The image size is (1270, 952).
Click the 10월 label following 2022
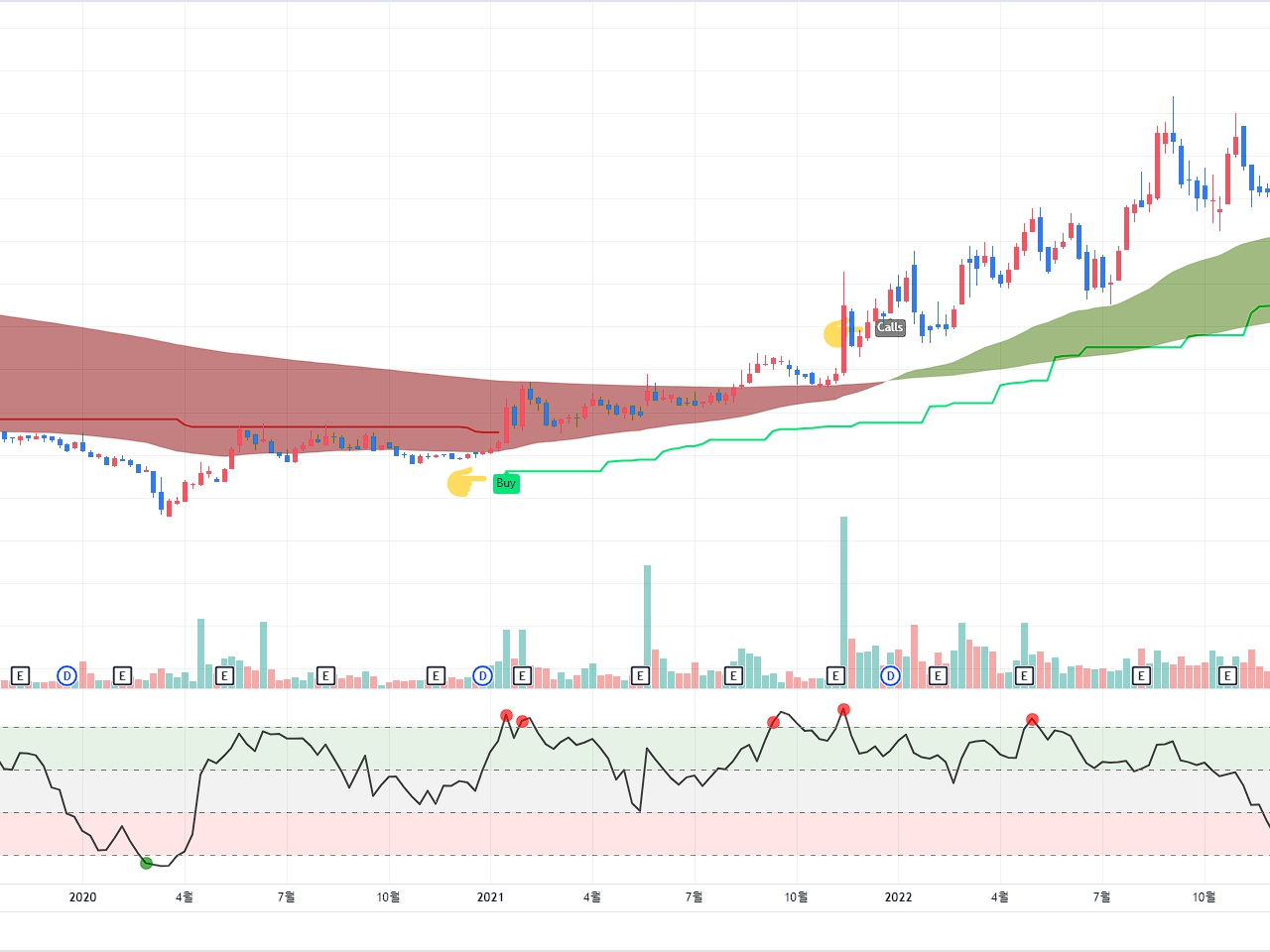coord(1204,897)
